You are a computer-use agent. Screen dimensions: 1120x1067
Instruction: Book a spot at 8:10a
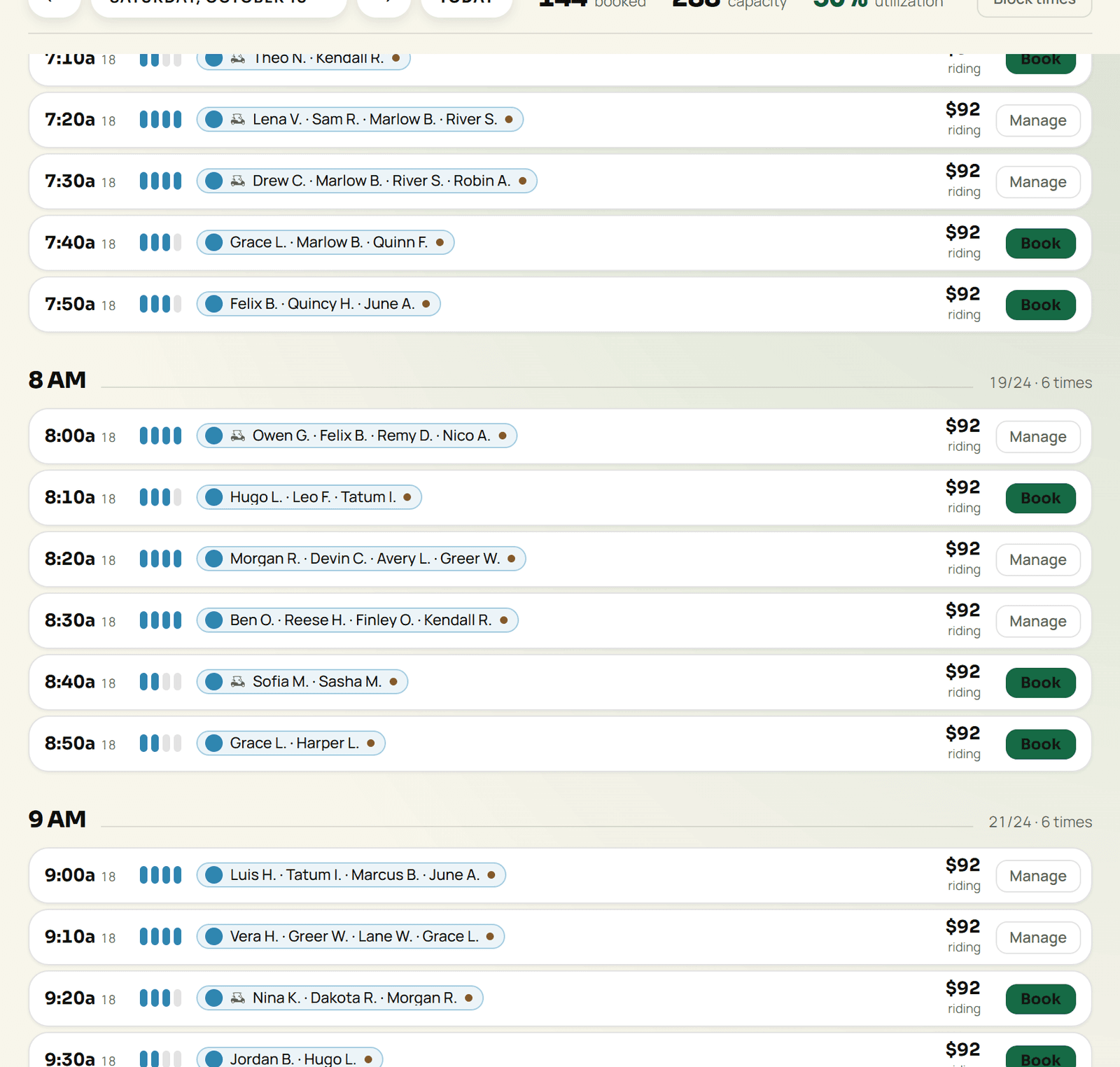(1040, 498)
